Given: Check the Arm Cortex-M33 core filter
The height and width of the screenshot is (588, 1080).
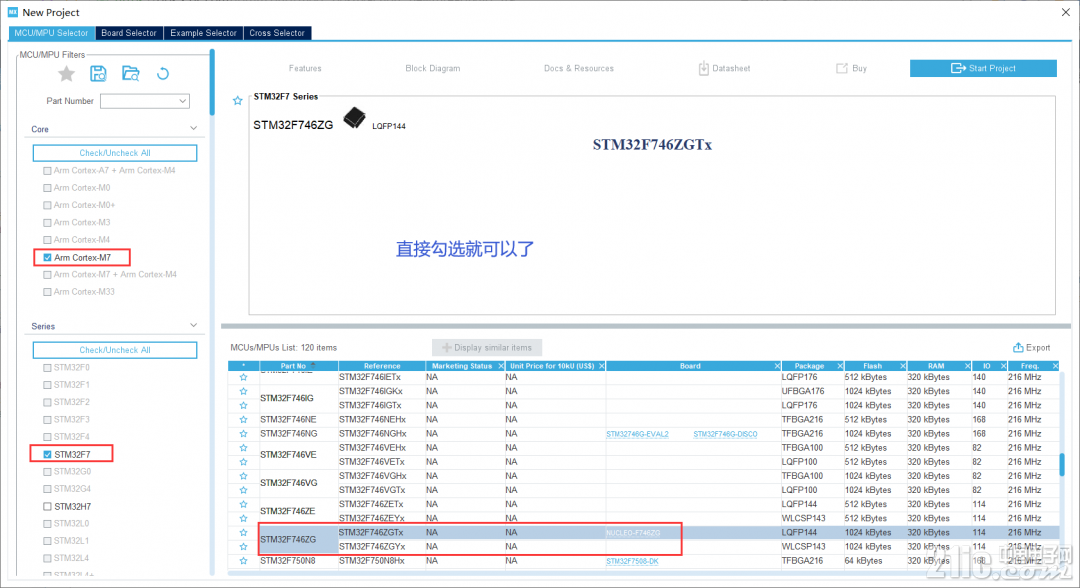Looking at the screenshot, I should 48,292.
